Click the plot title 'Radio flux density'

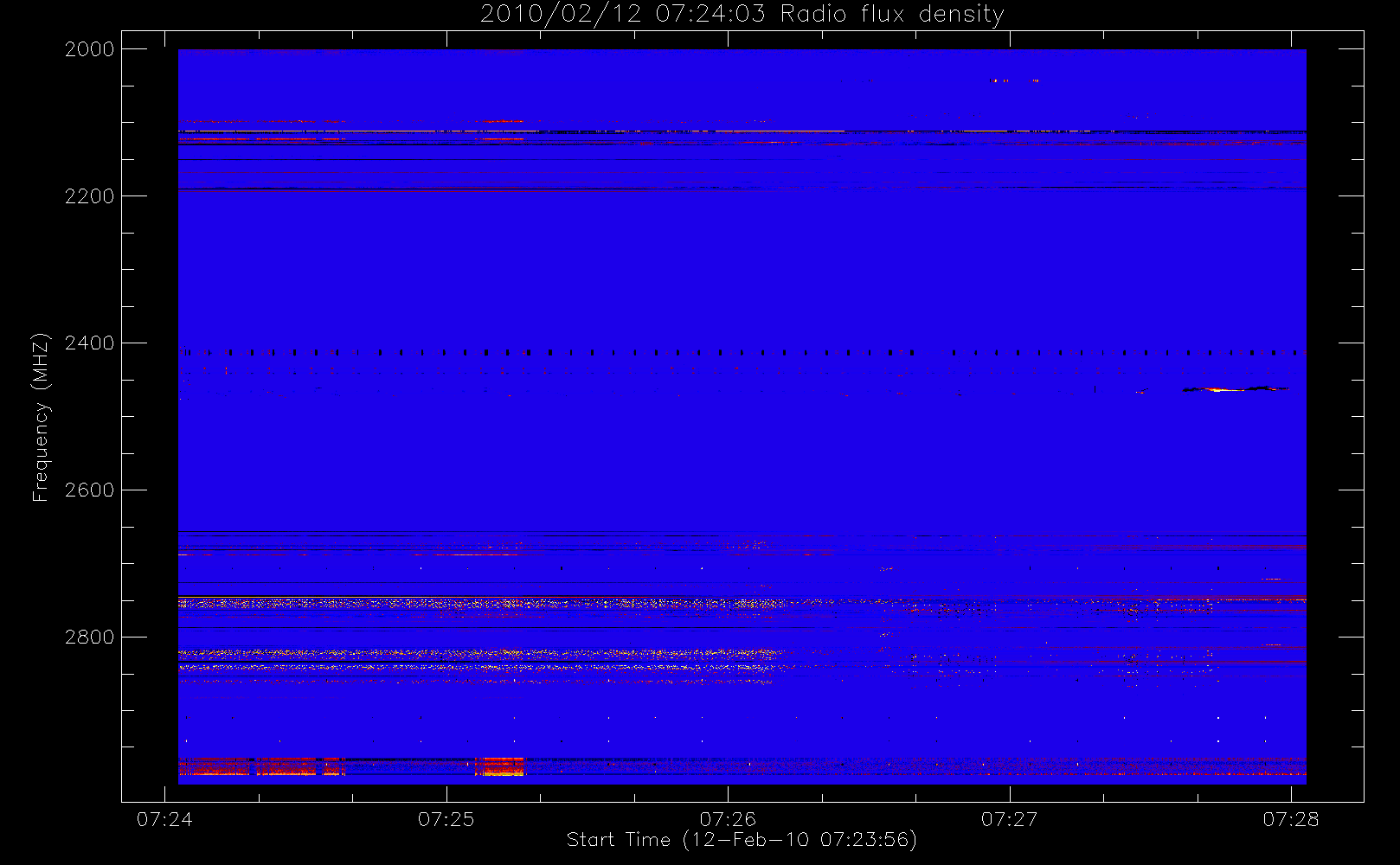tap(892, 14)
